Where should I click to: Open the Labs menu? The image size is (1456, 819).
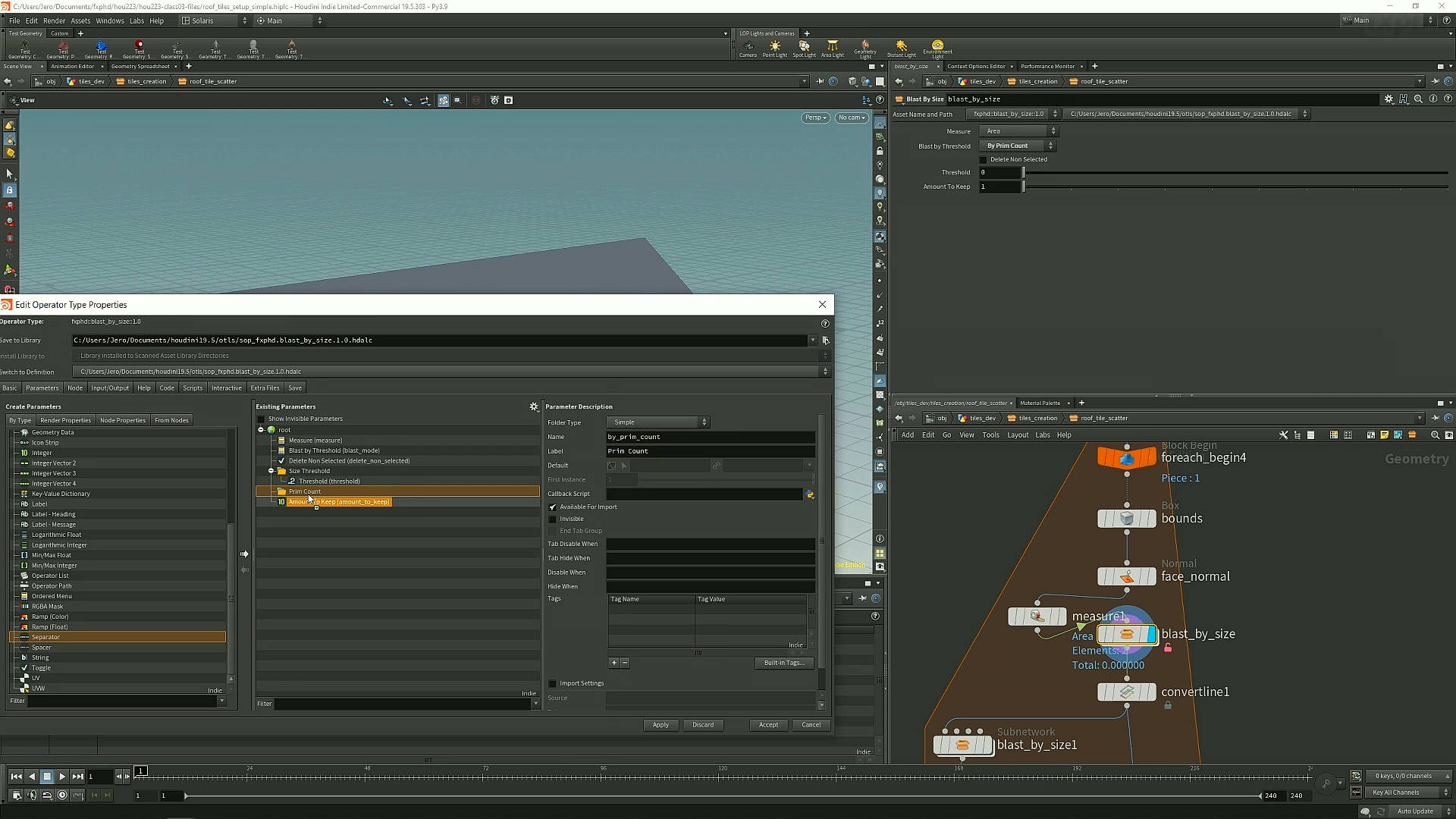point(136,20)
